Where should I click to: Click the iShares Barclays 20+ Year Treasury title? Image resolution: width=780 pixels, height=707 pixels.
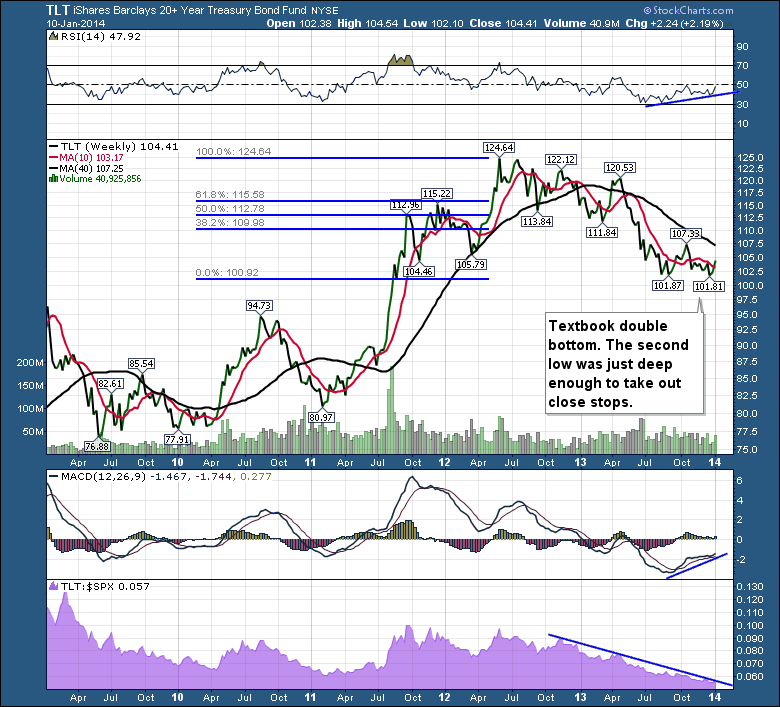tap(190, 10)
